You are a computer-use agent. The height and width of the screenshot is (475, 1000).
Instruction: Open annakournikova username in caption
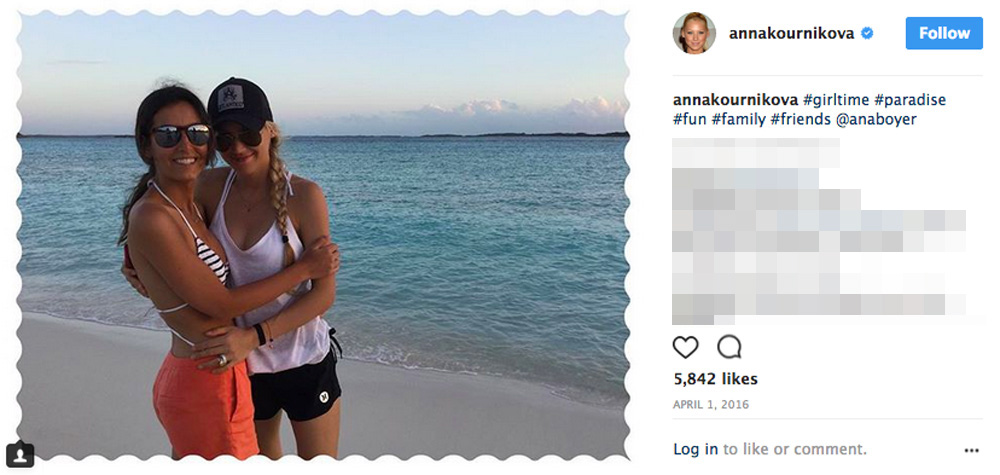click(735, 100)
